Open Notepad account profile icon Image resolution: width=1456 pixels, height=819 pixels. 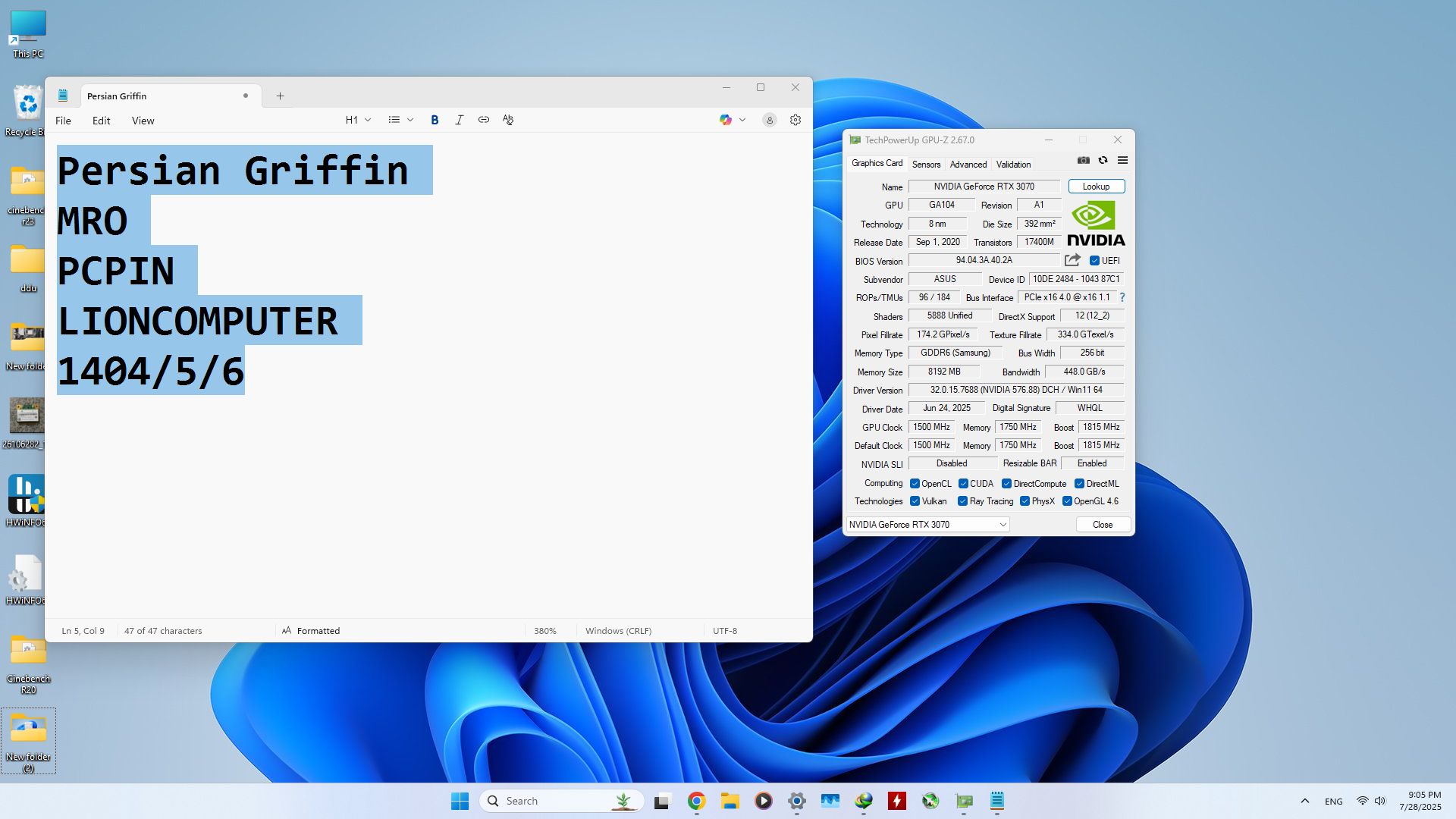770,120
